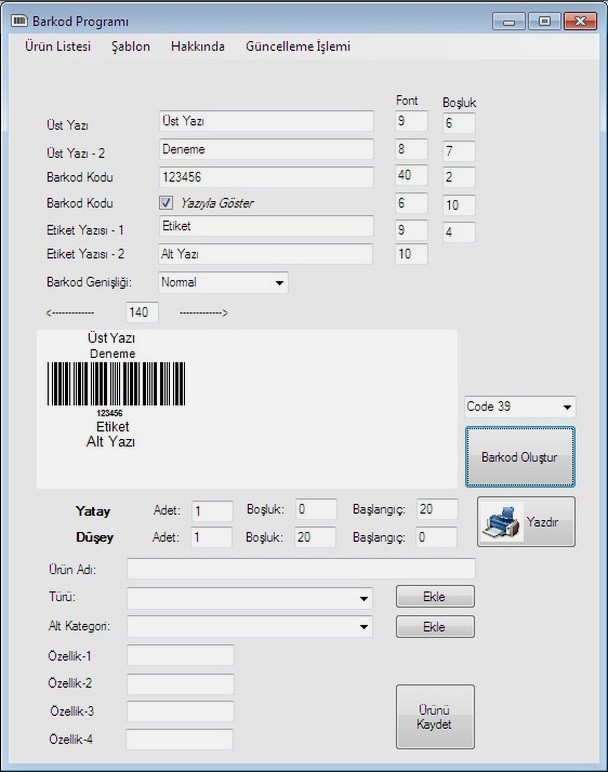Image resolution: width=608 pixels, height=772 pixels.
Task: Click the Font size field for Üst Yazı
Action: (x=411, y=121)
